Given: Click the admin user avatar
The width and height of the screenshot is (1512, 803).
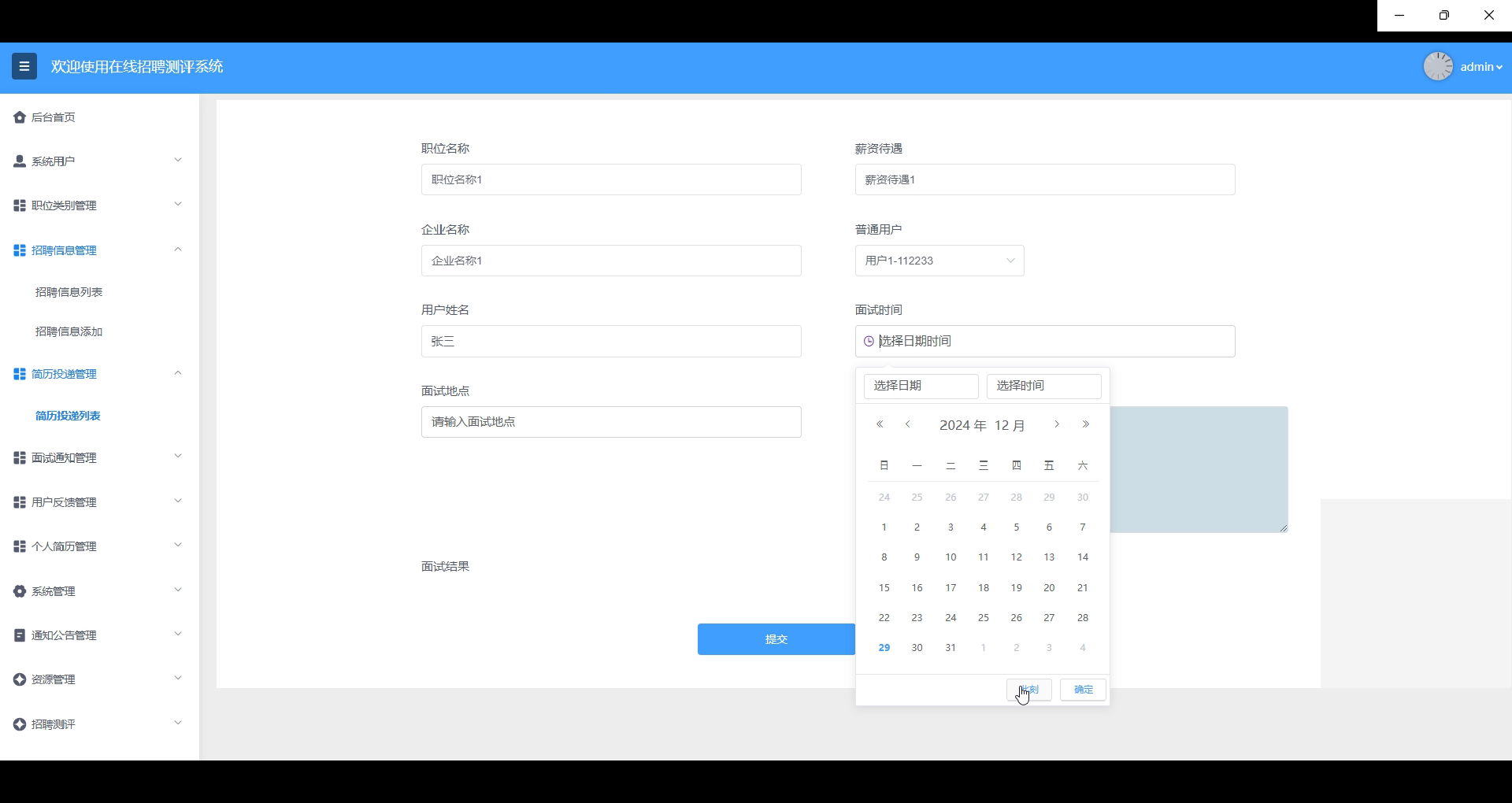Looking at the screenshot, I should [x=1438, y=66].
